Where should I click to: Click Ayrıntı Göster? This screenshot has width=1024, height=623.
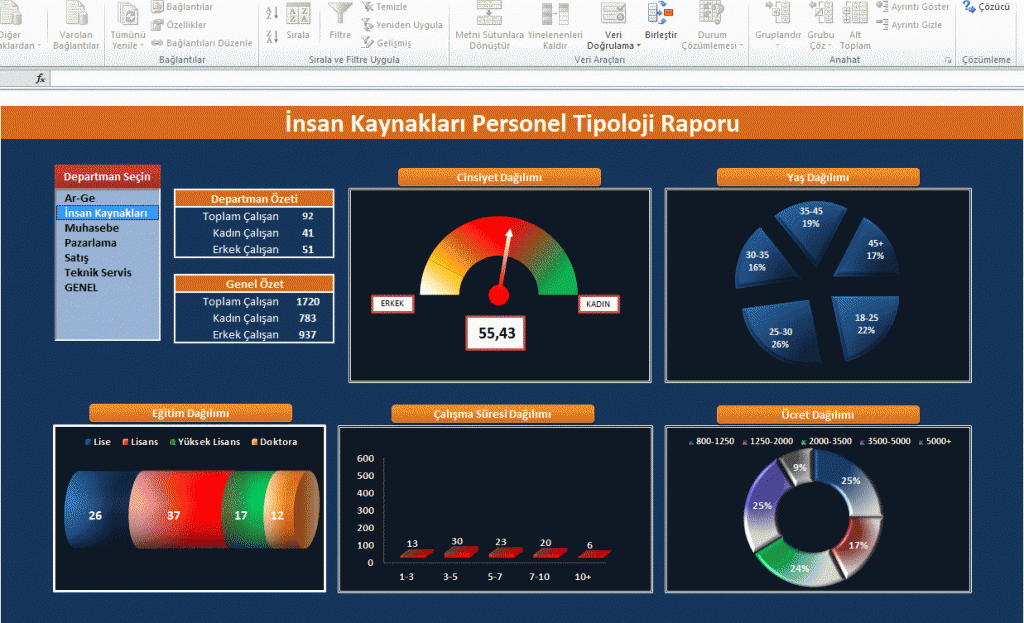pos(913,7)
